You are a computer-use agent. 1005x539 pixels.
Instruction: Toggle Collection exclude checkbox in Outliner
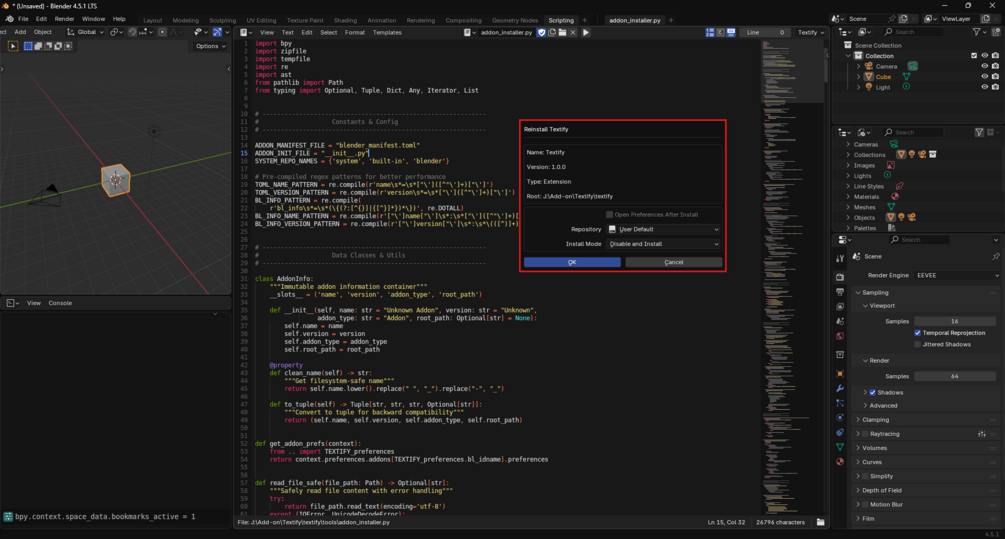pyautogui.click(x=974, y=56)
